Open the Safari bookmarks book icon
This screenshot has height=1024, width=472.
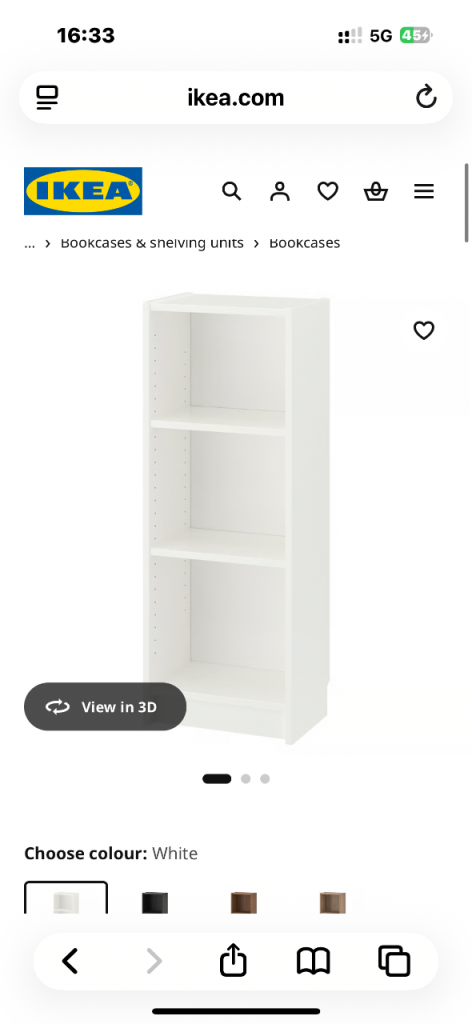[x=313, y=961]
